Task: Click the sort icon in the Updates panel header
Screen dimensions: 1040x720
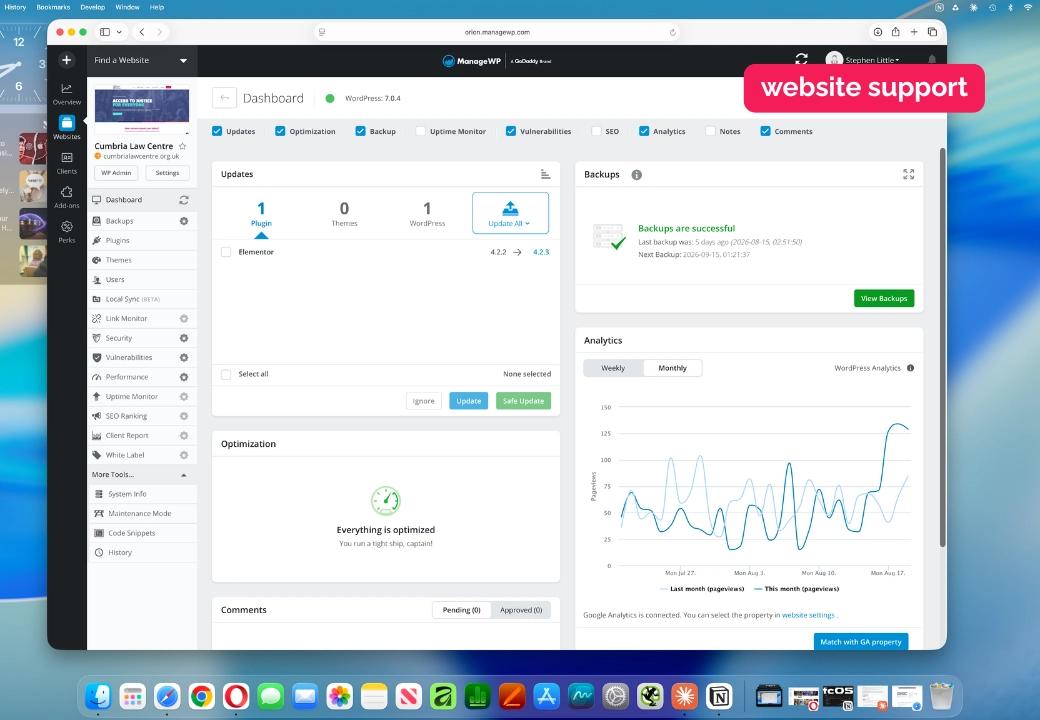Action: (x=545, y=174)
